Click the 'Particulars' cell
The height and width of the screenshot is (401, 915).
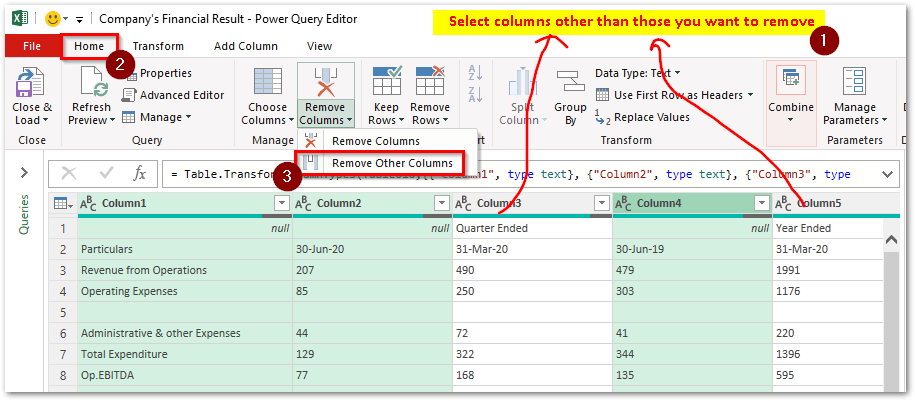(x=185, y=249)
